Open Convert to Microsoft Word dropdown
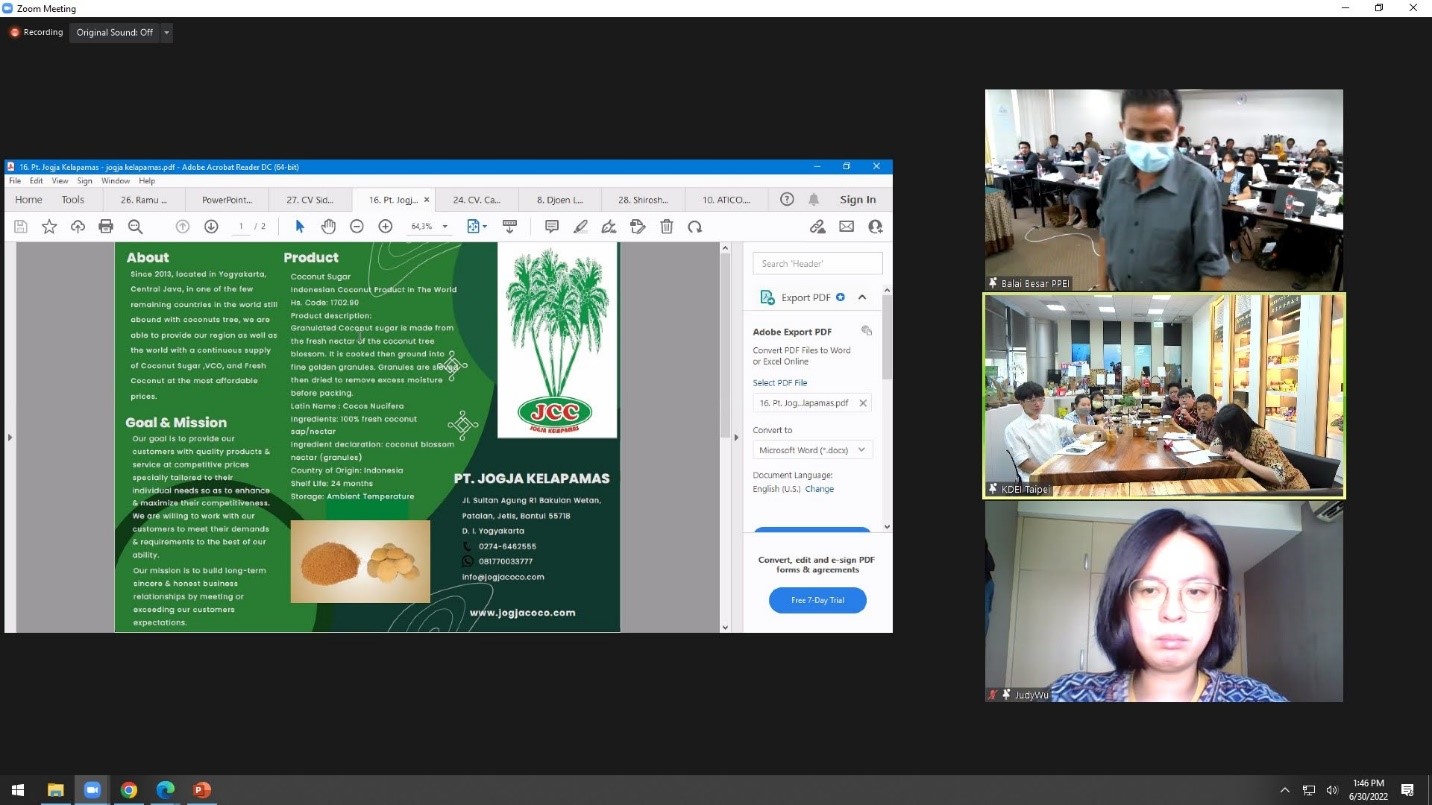The height and width of the screenshot is (805, 1432). pos(813,450)
